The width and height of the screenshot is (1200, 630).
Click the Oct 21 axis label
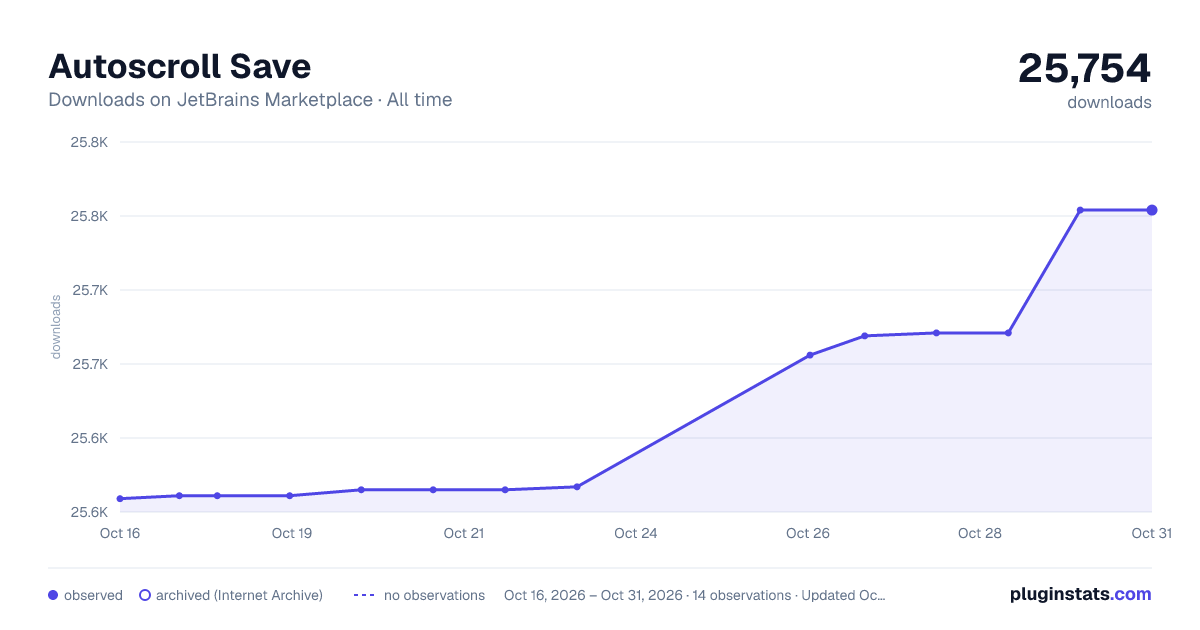pos(464,533)
